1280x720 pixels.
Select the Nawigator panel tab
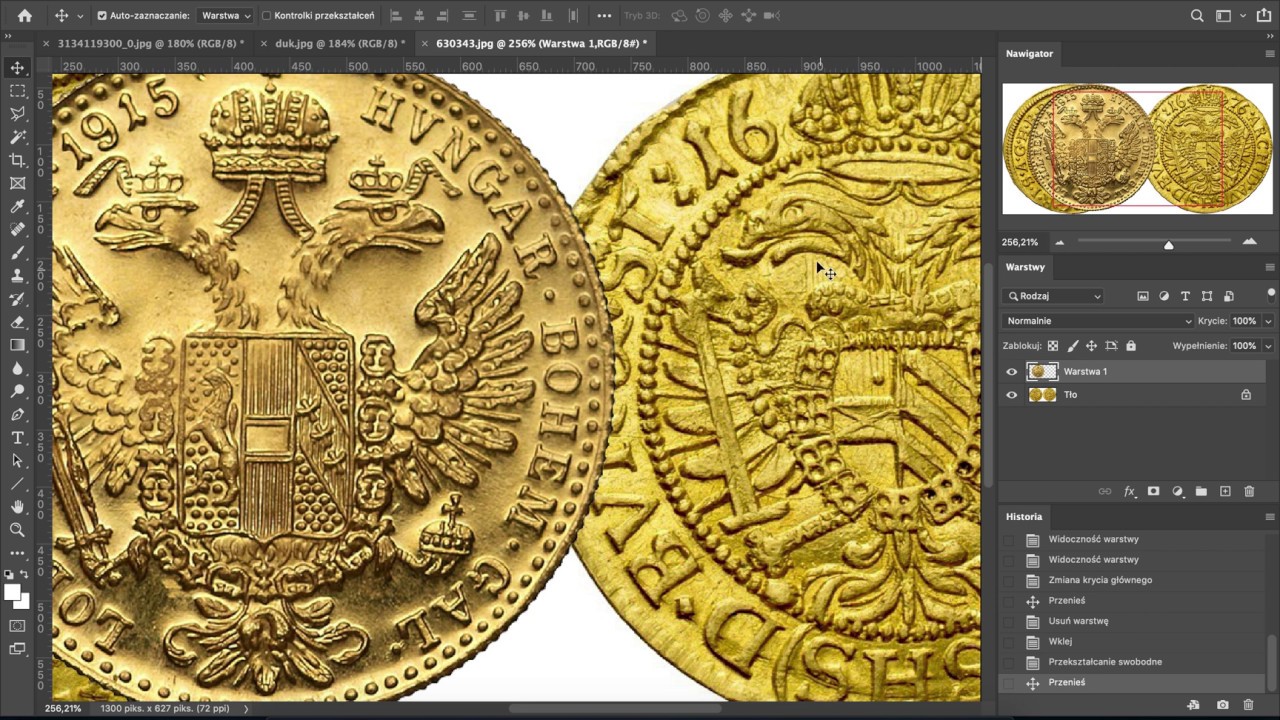pos(1029,54)
